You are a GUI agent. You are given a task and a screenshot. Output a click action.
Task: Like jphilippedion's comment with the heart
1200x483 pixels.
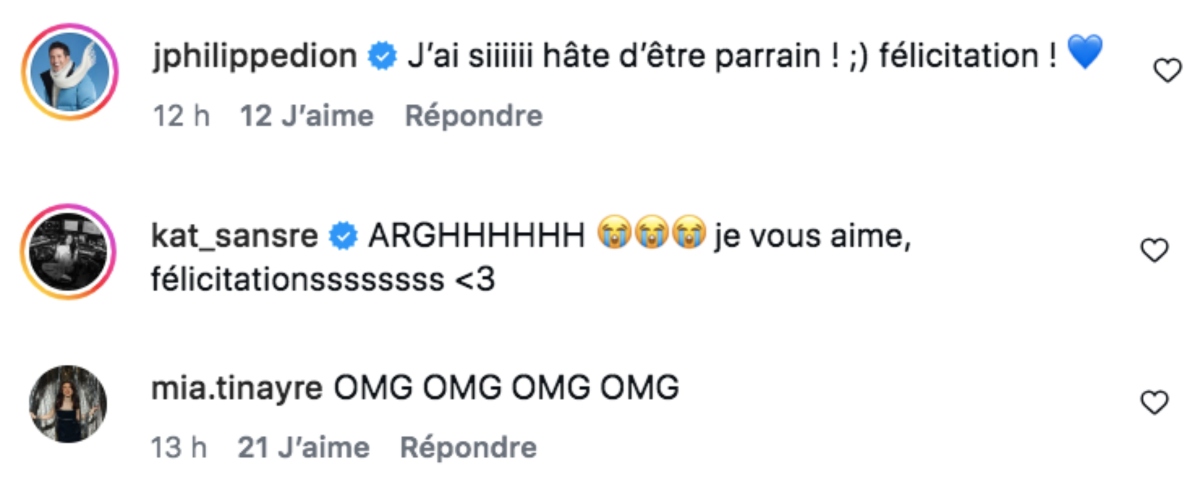tap(1167, 71)
